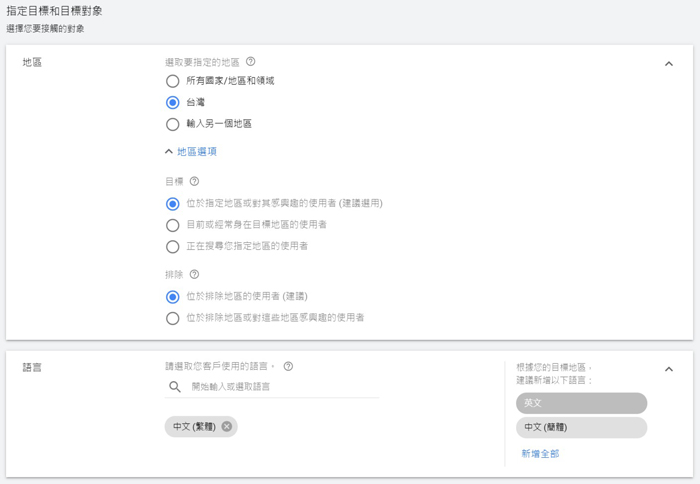This screenshot has width=700, height=484.
Task: Choose 輸入另一個地區 radio option
Action: [x=173, y=124]
